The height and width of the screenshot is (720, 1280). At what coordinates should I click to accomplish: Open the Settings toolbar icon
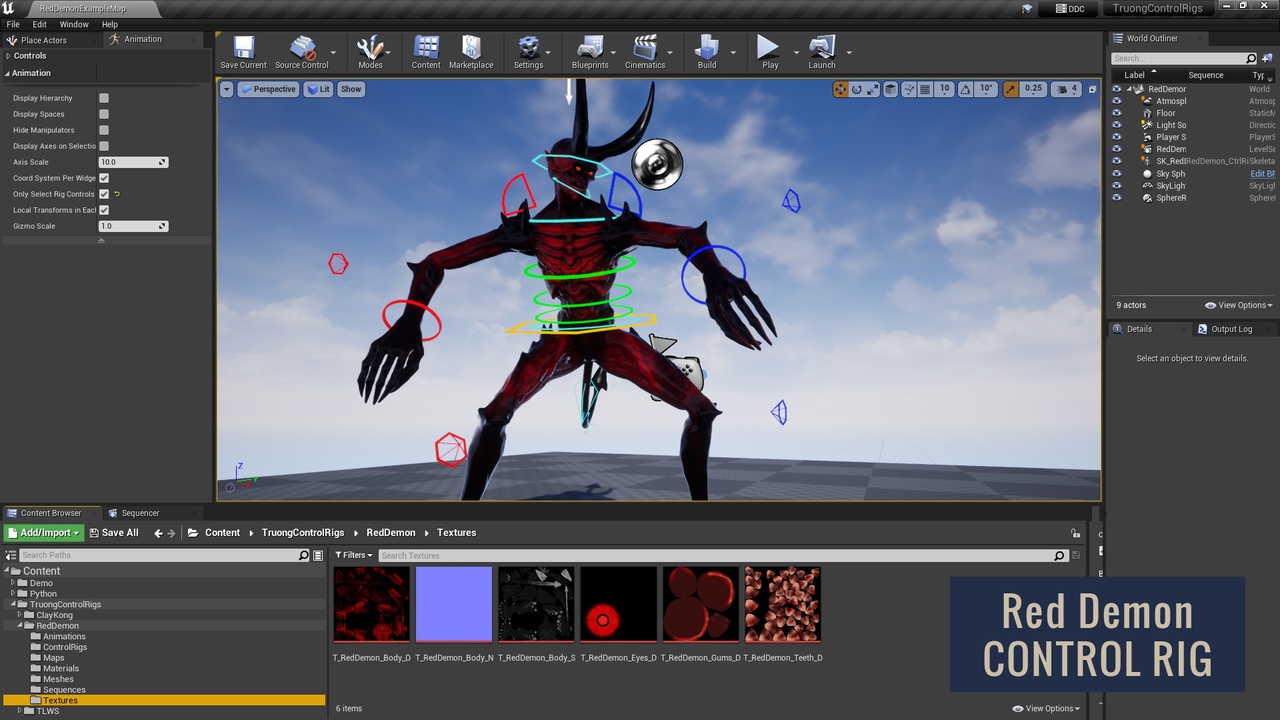528,52
